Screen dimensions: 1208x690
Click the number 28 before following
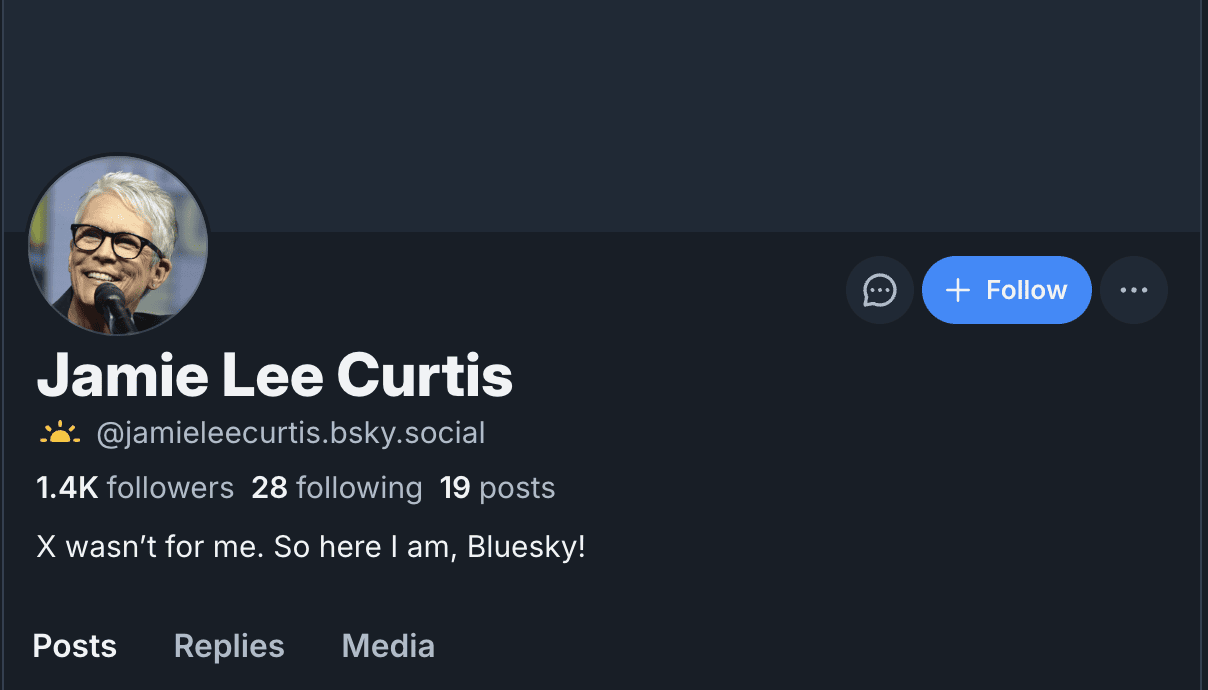point(269,488)
